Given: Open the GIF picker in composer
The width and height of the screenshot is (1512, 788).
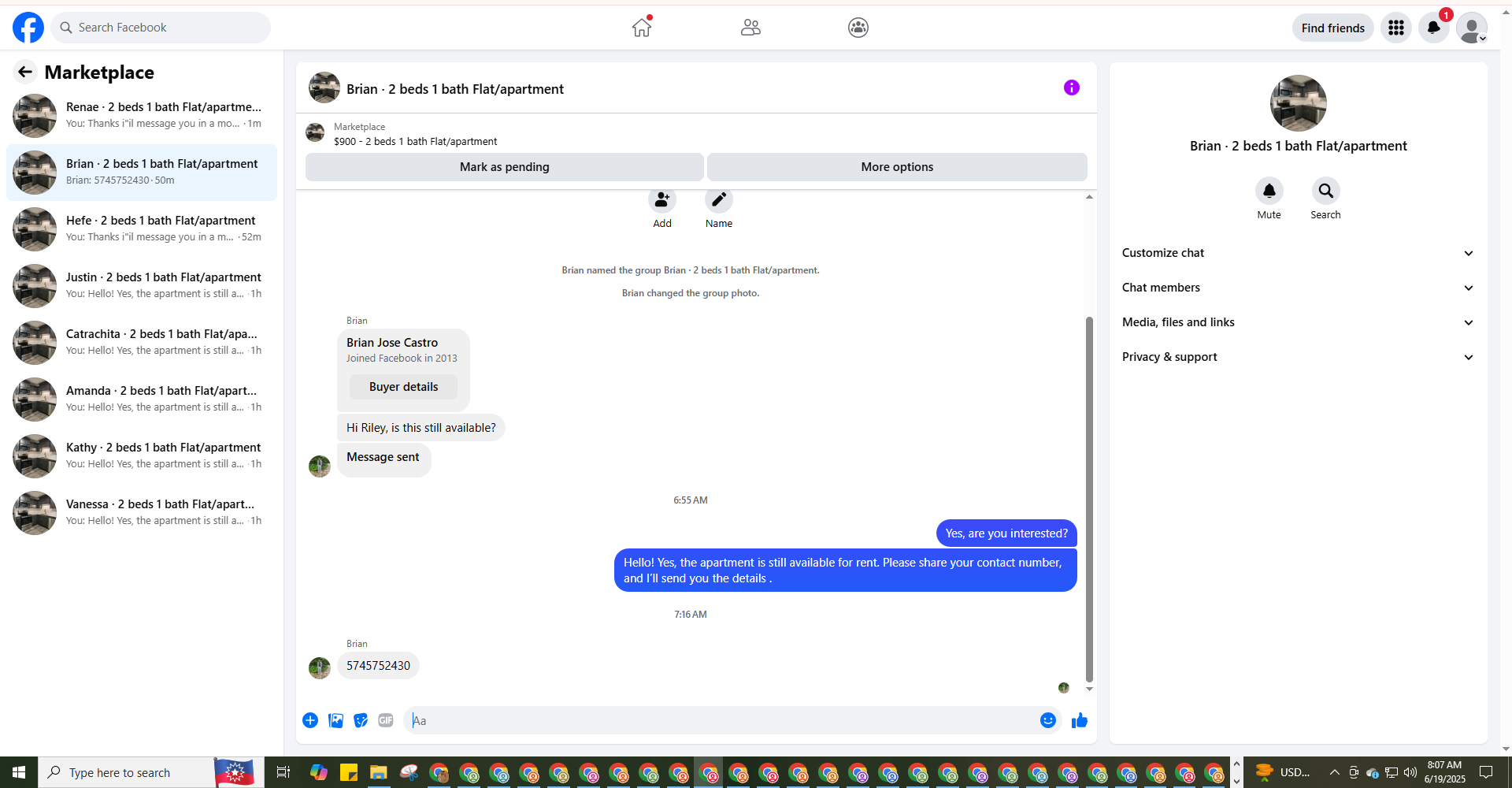Looking at the screenshot, I should click(386, 720).
